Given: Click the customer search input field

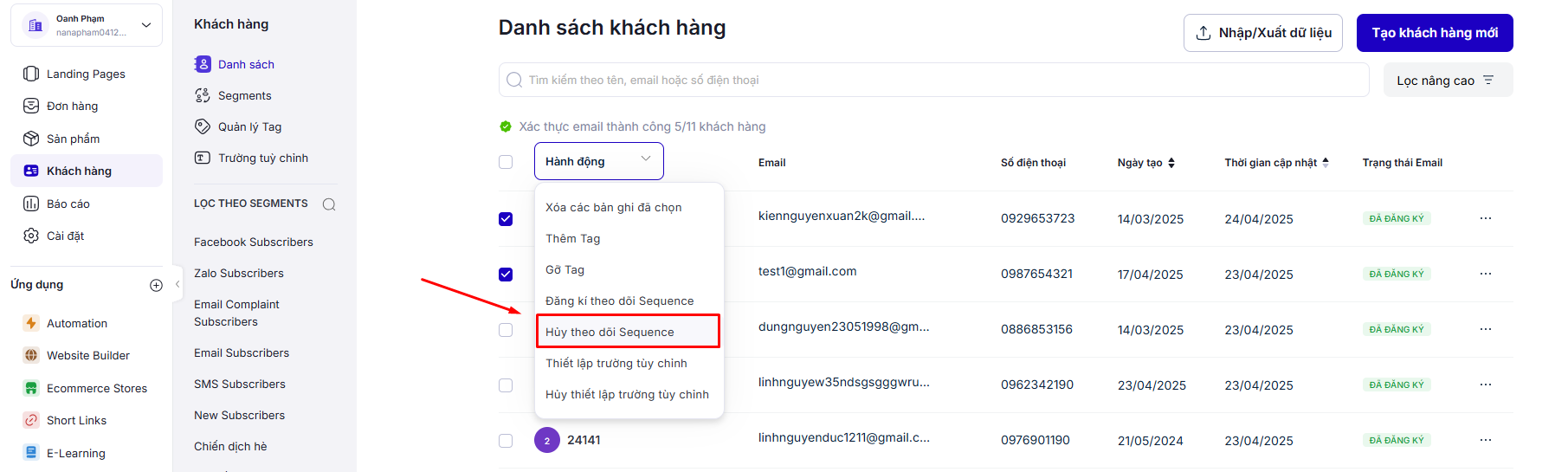Looking at the screenshot, I should (x=935, y=81).
